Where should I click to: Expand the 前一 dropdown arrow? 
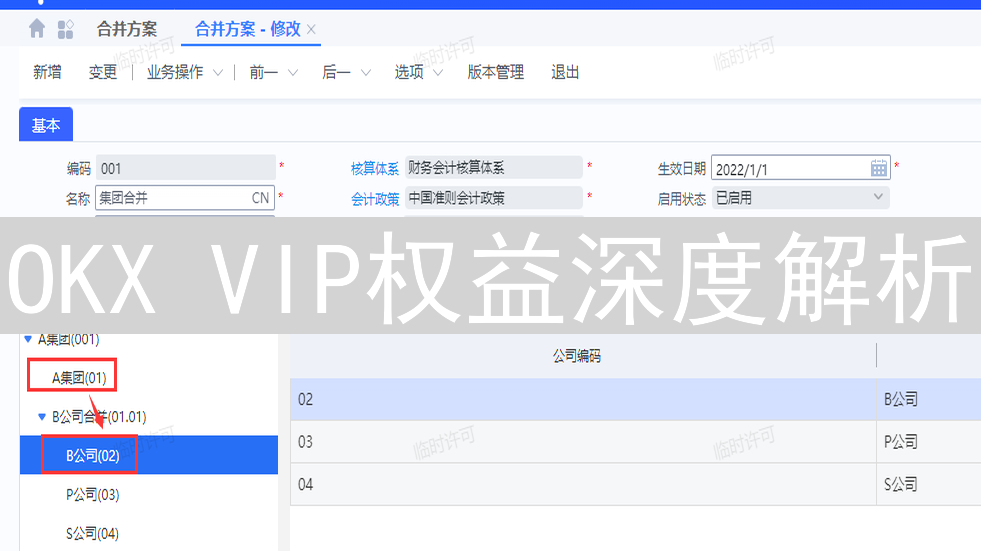coord(293,73)
